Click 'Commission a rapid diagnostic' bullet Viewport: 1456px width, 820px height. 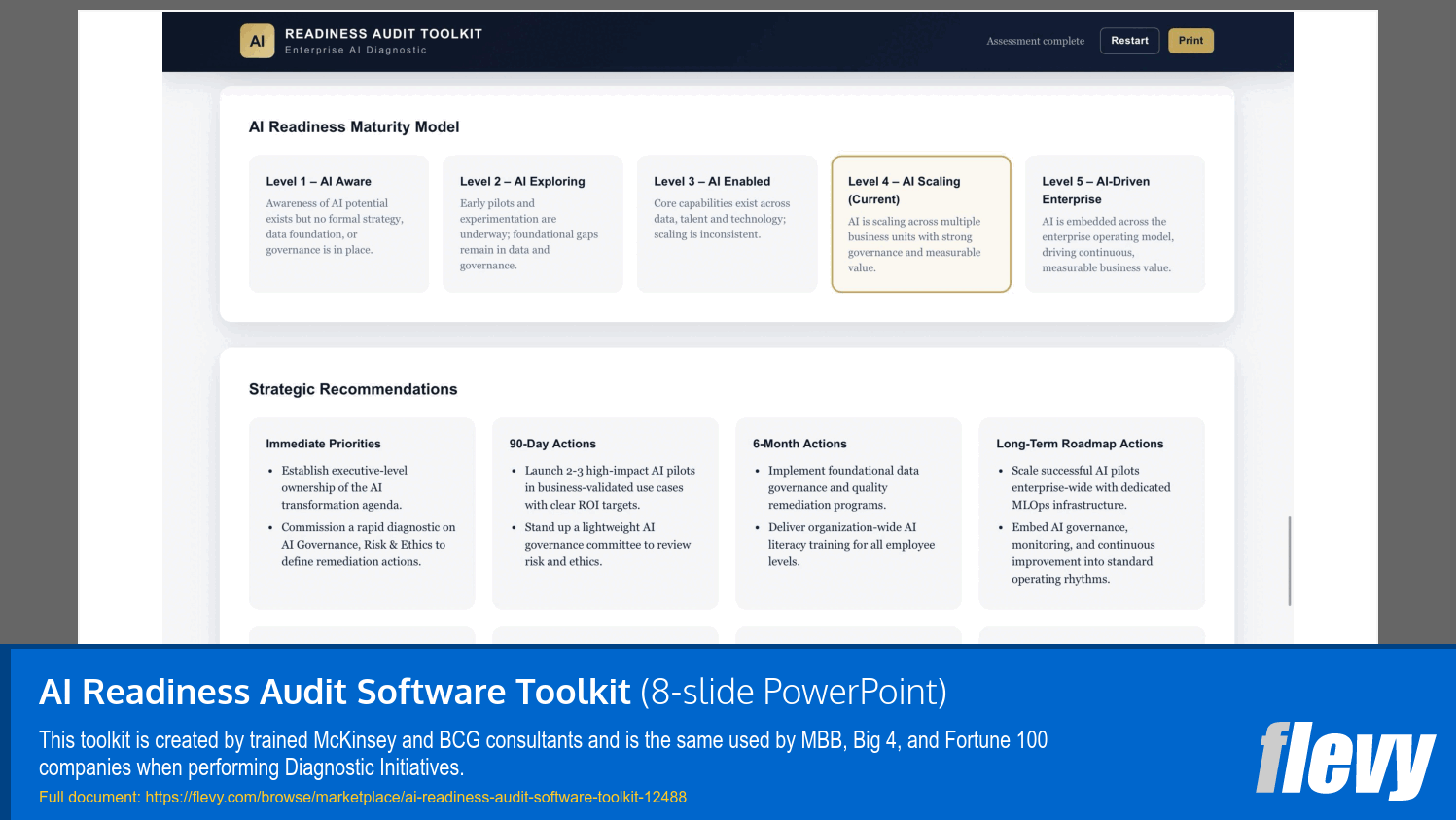(369, 545)
